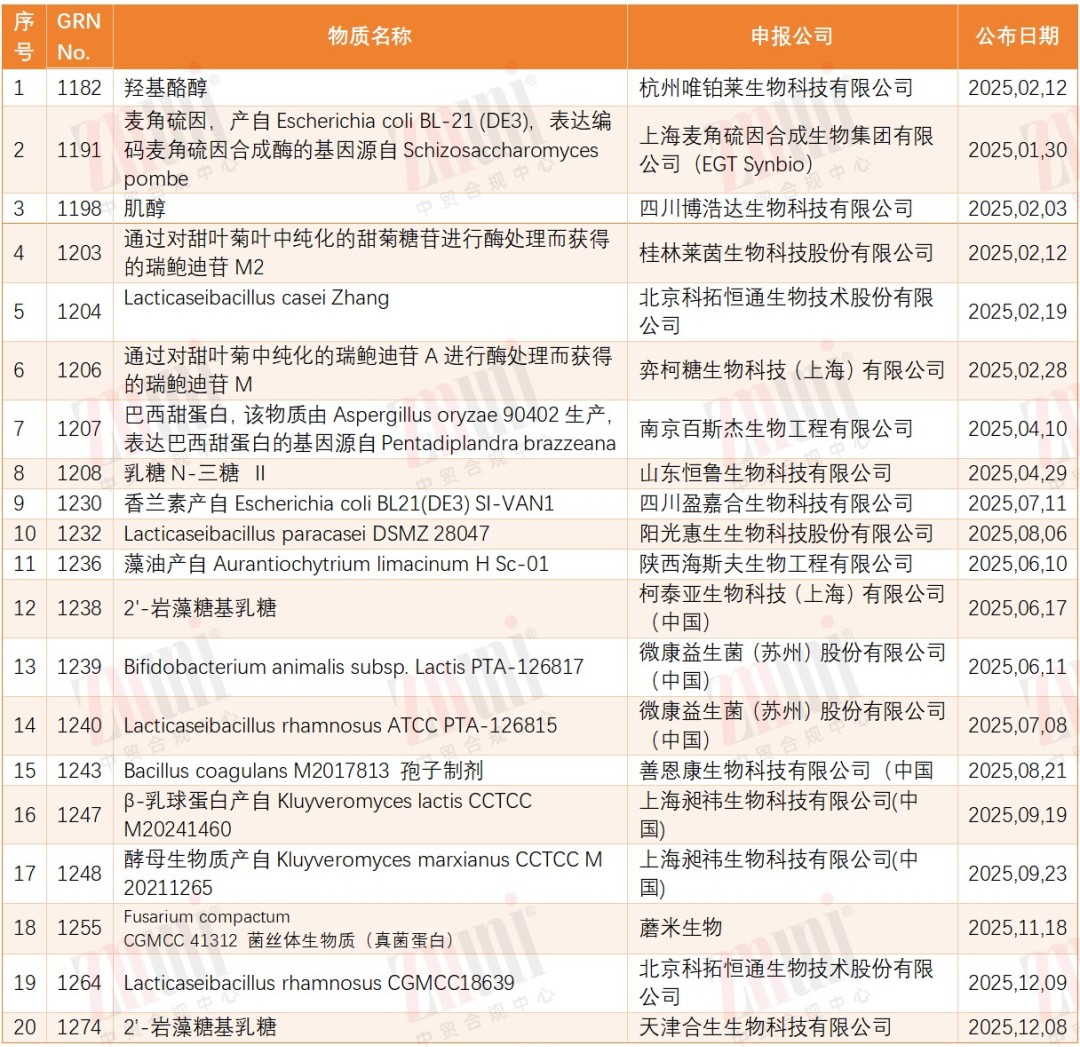The height and width of the screenshot is (1047, 1080).
Task: Click GRN number 1203
Action: (x=79, y=253)
